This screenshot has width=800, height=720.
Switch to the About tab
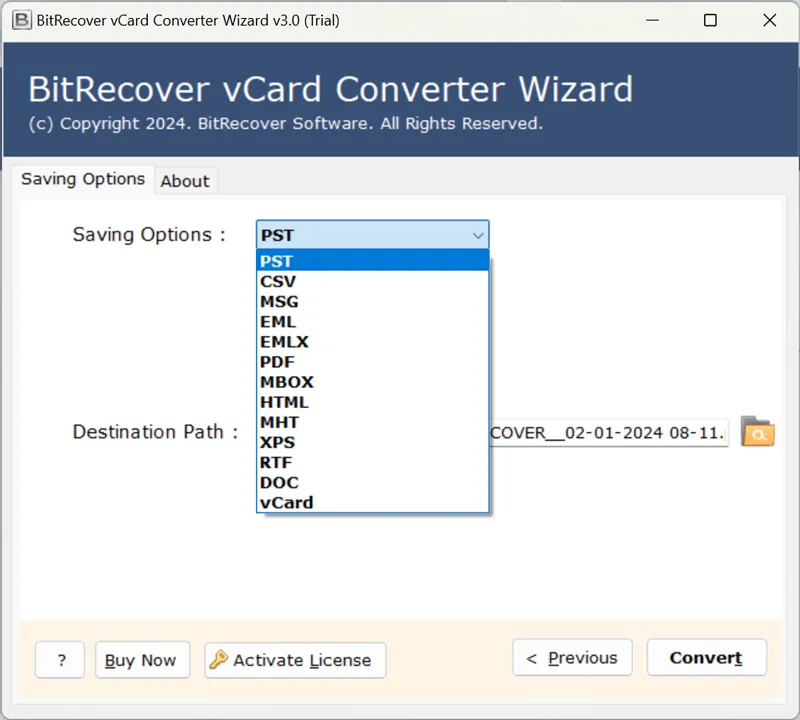185,181
